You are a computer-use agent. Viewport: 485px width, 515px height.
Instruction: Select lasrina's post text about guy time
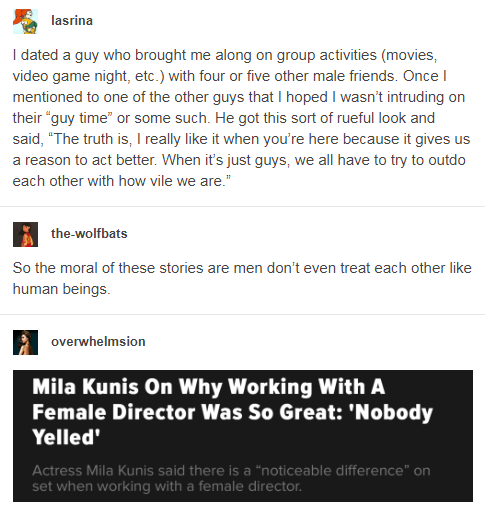pyautogui.click(x=241, y=118)
